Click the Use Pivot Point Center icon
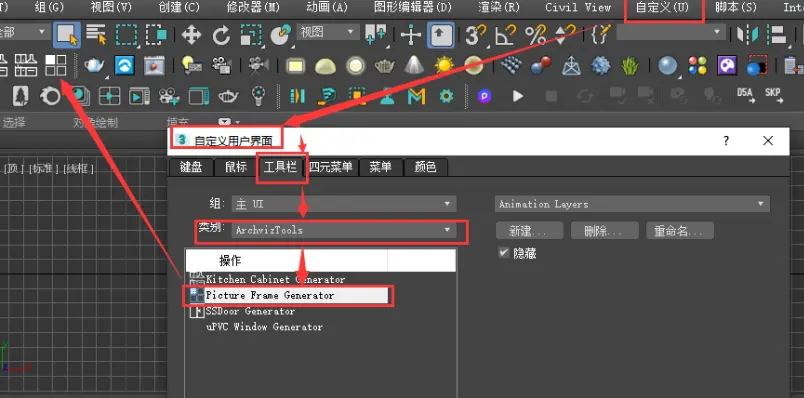Screen dimensions: 804x398 pyautogui.click(x=375, y=35)
